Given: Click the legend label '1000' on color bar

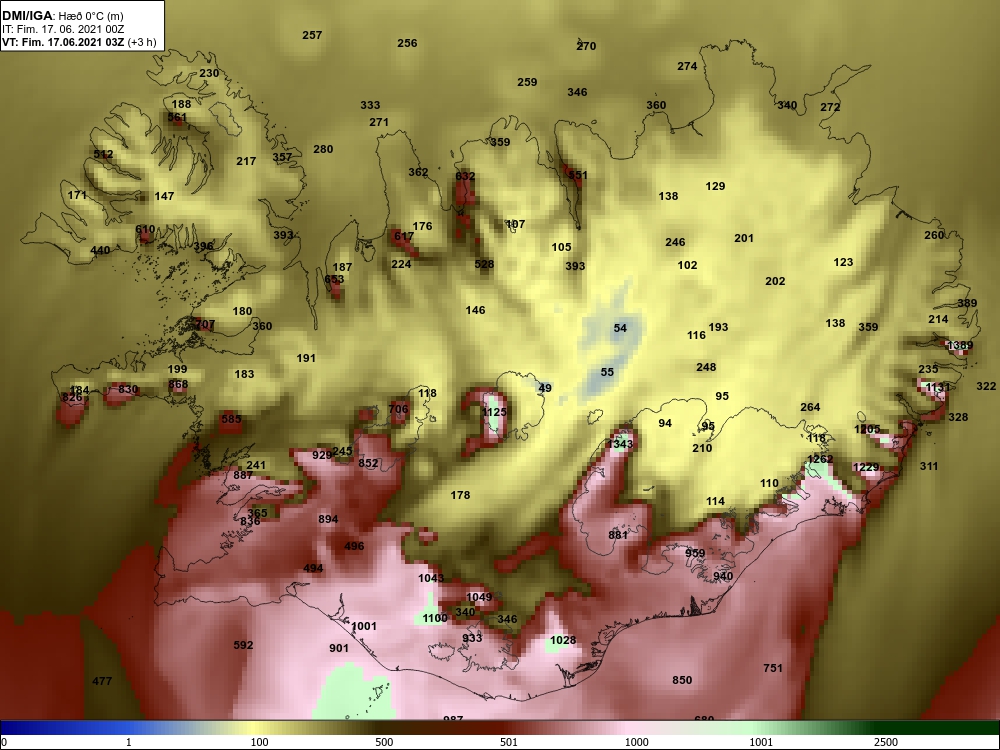Looking at the screenshot, I should 636,742.
